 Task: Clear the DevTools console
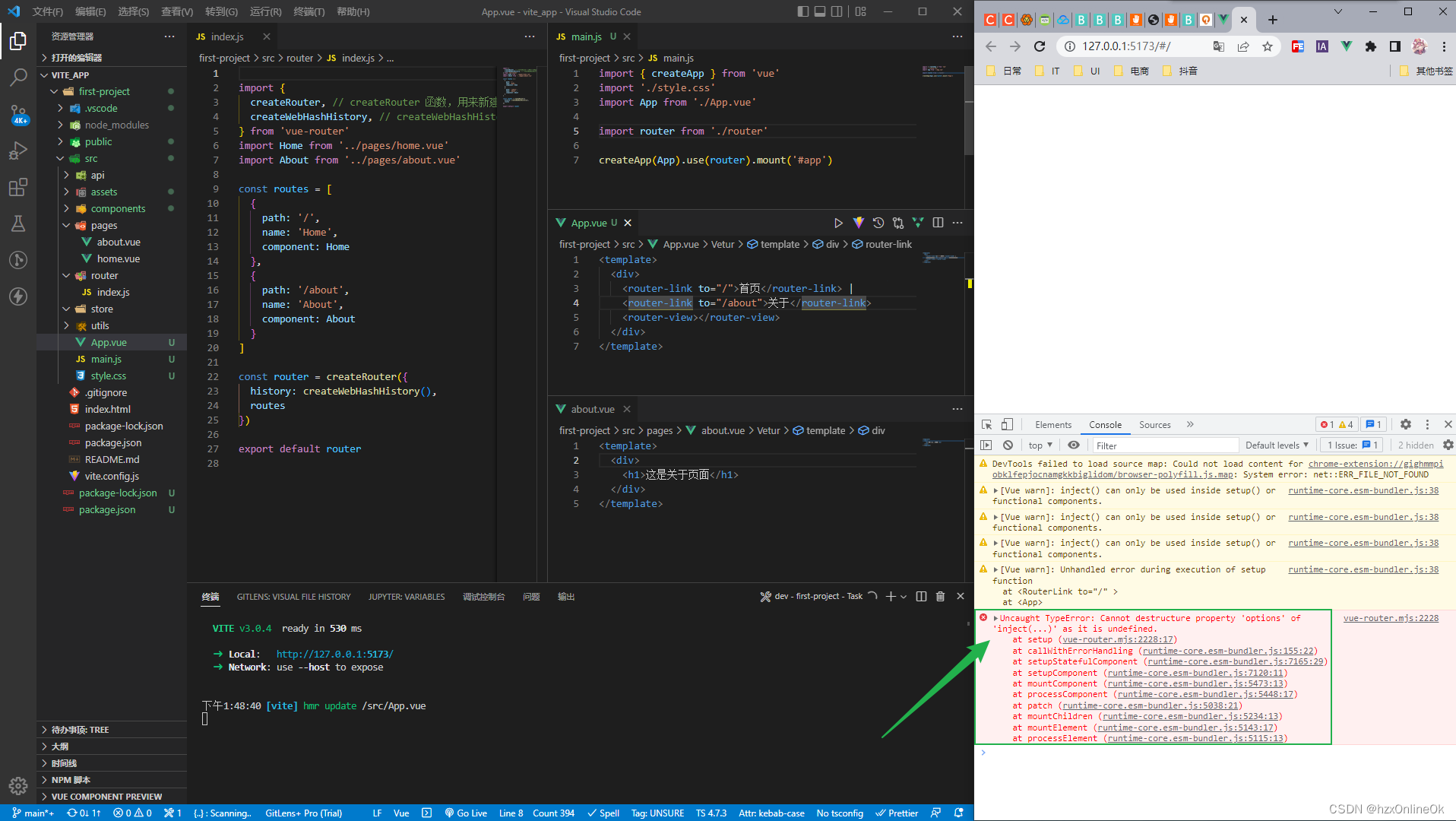[x=1008, y=445]
